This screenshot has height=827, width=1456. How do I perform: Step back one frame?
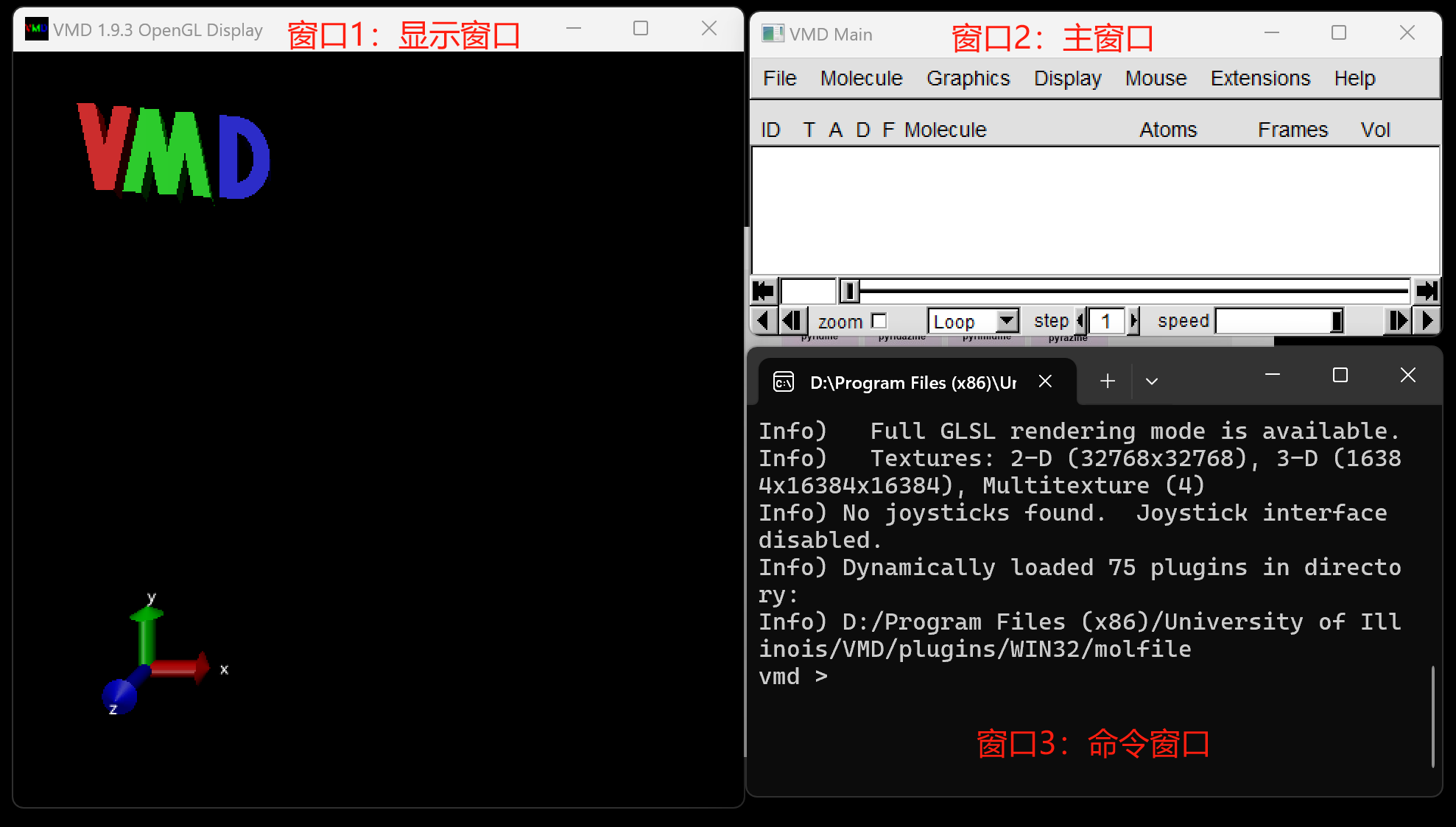(792, 321)
